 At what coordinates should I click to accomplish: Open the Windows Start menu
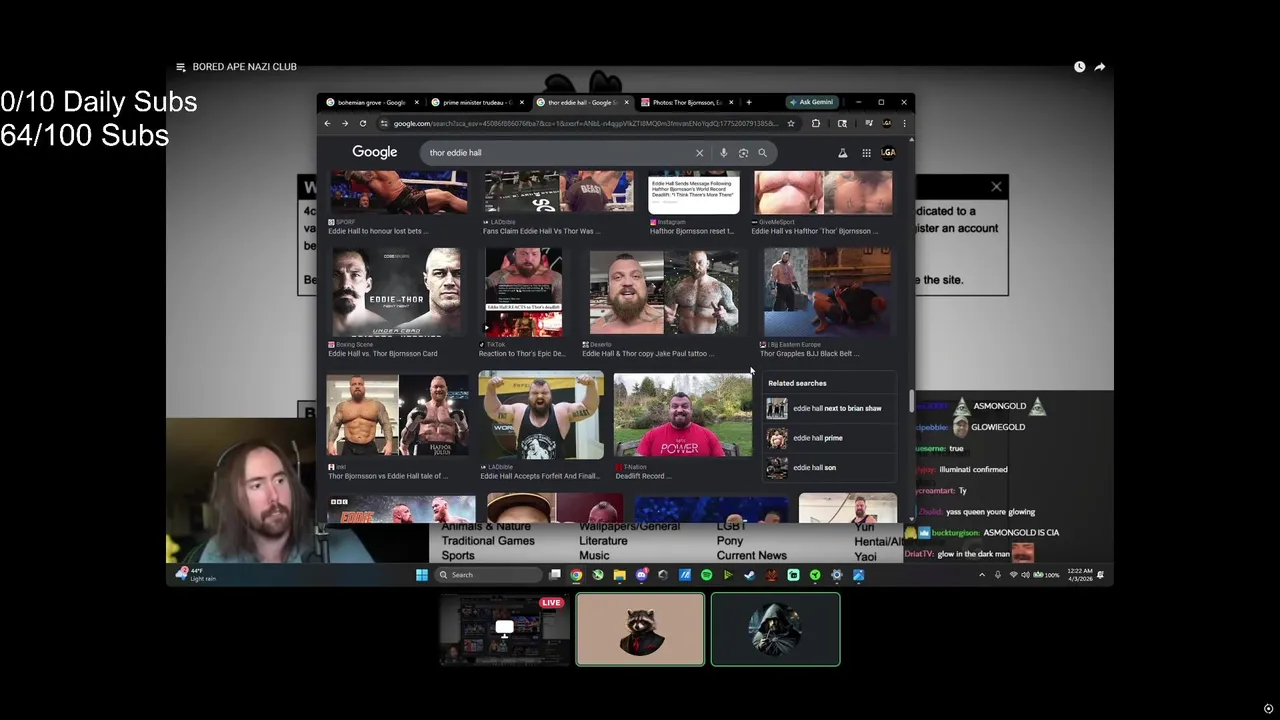pos(422,575)
